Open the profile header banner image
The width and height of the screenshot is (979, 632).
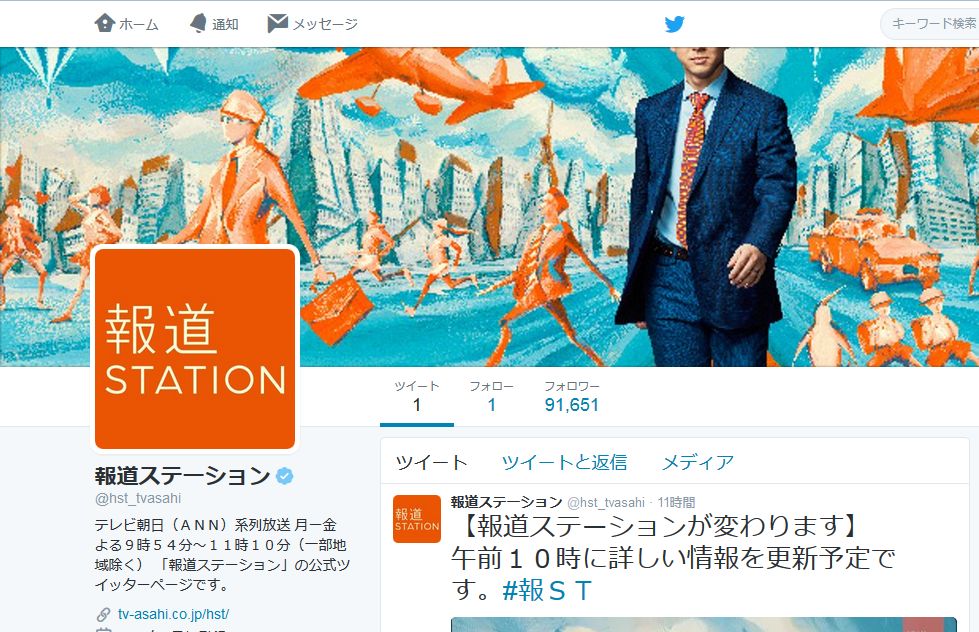click(x=490, y=207)
